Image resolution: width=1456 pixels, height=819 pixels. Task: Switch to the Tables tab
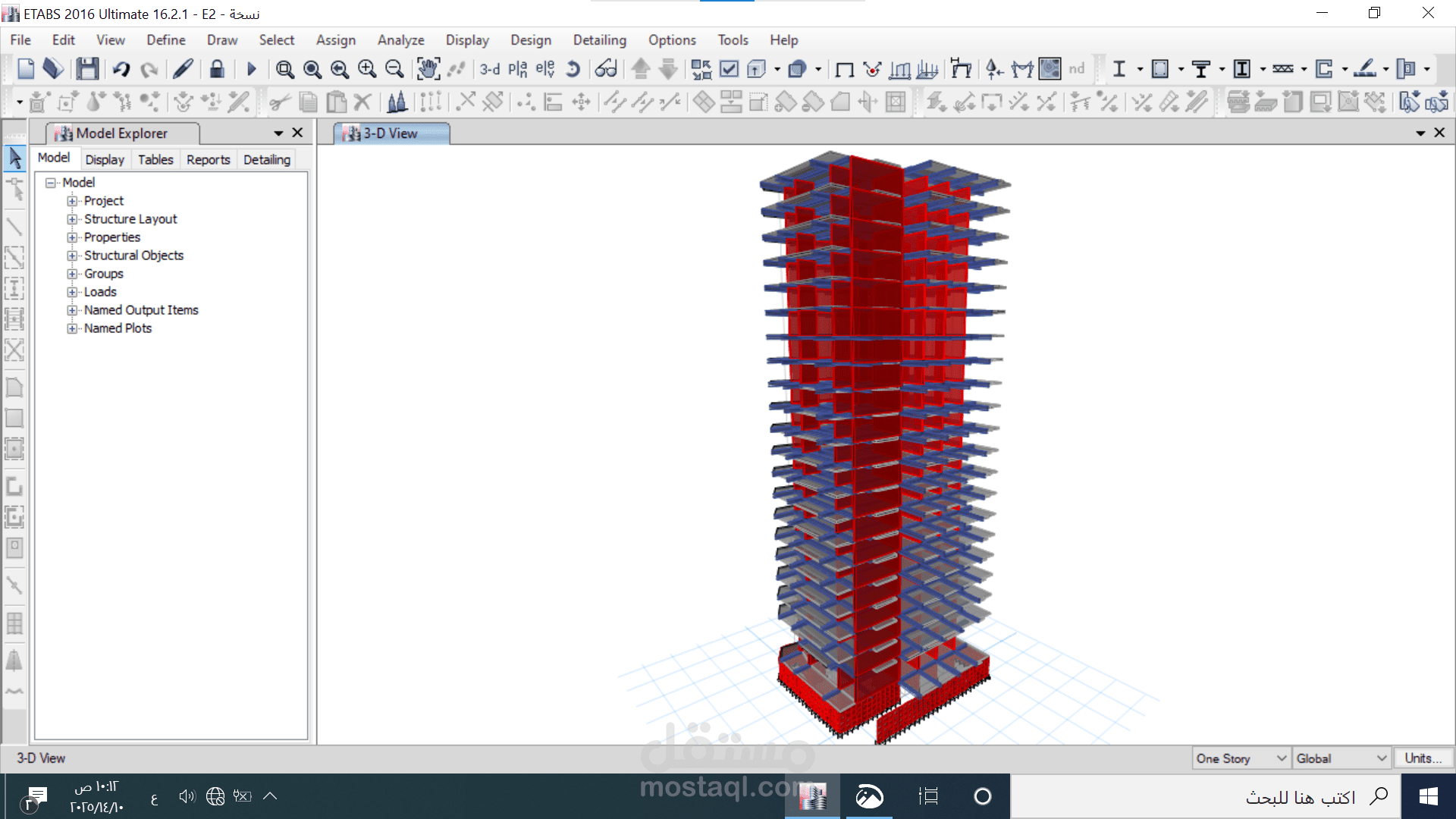click(155, 159)
